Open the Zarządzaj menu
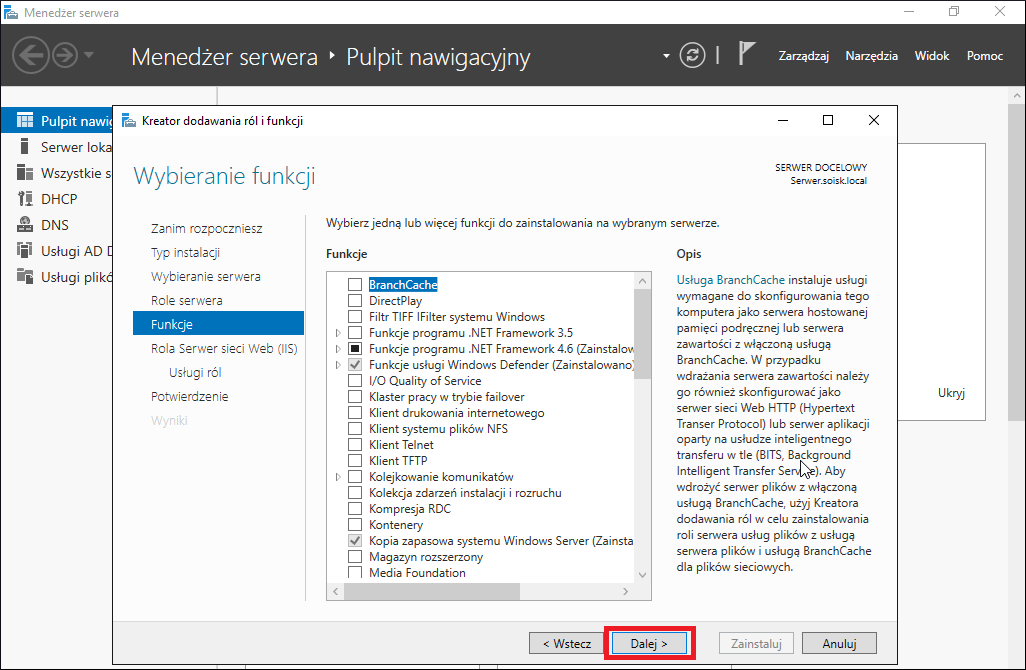This screenshot has height=670, width=1026. [x=804, y=56]
